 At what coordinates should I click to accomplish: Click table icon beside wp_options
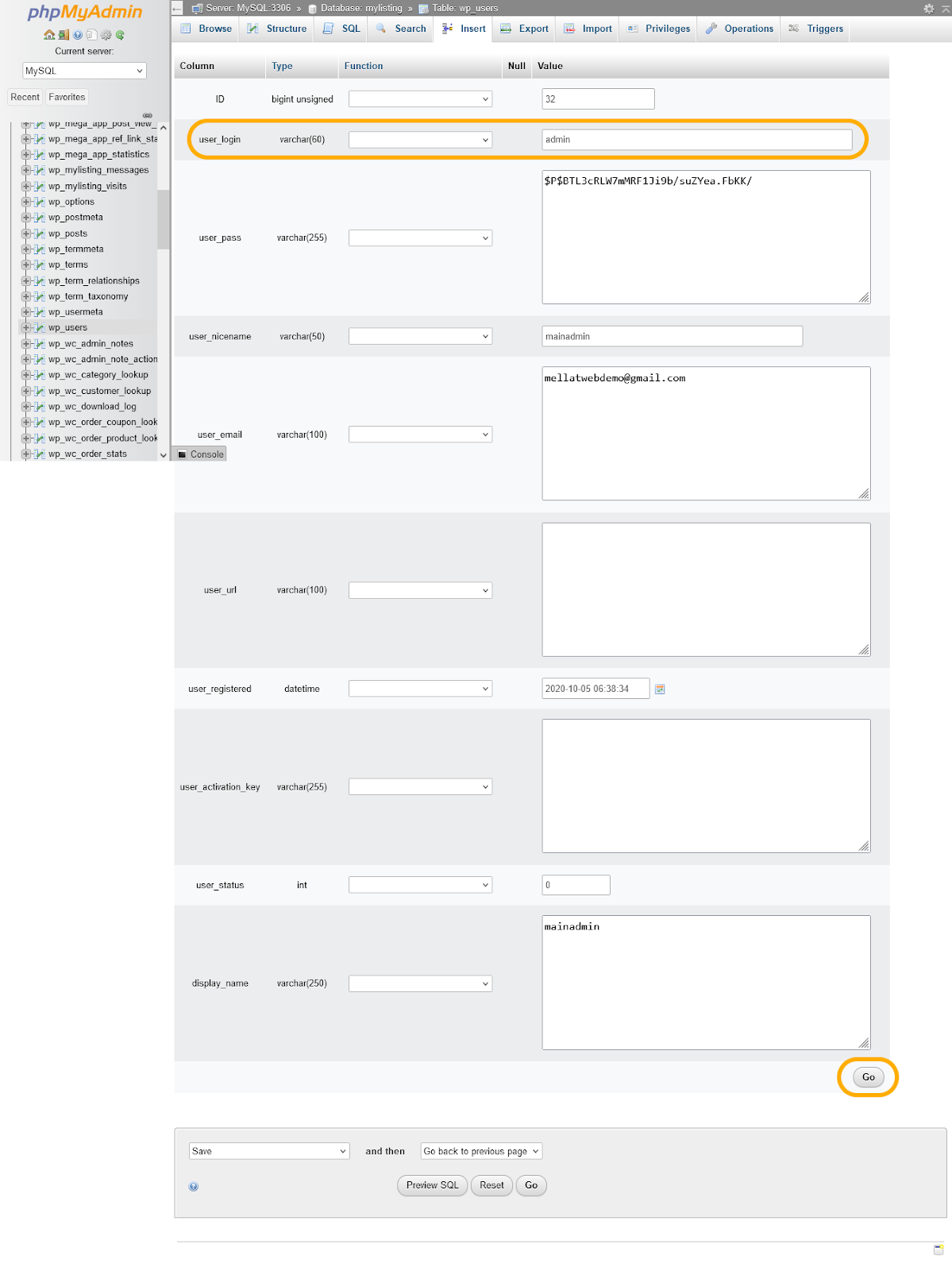[40, 202]
